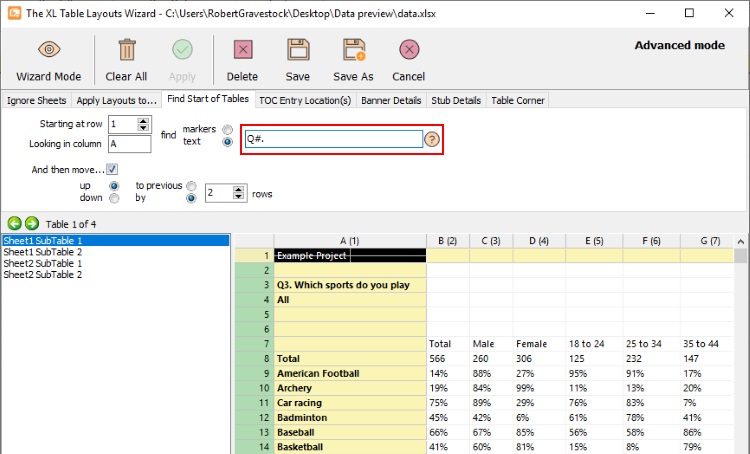Click the Archery row label
Image resolution: width=750 pixels, height=454 pixels.
tap(350, 388)
